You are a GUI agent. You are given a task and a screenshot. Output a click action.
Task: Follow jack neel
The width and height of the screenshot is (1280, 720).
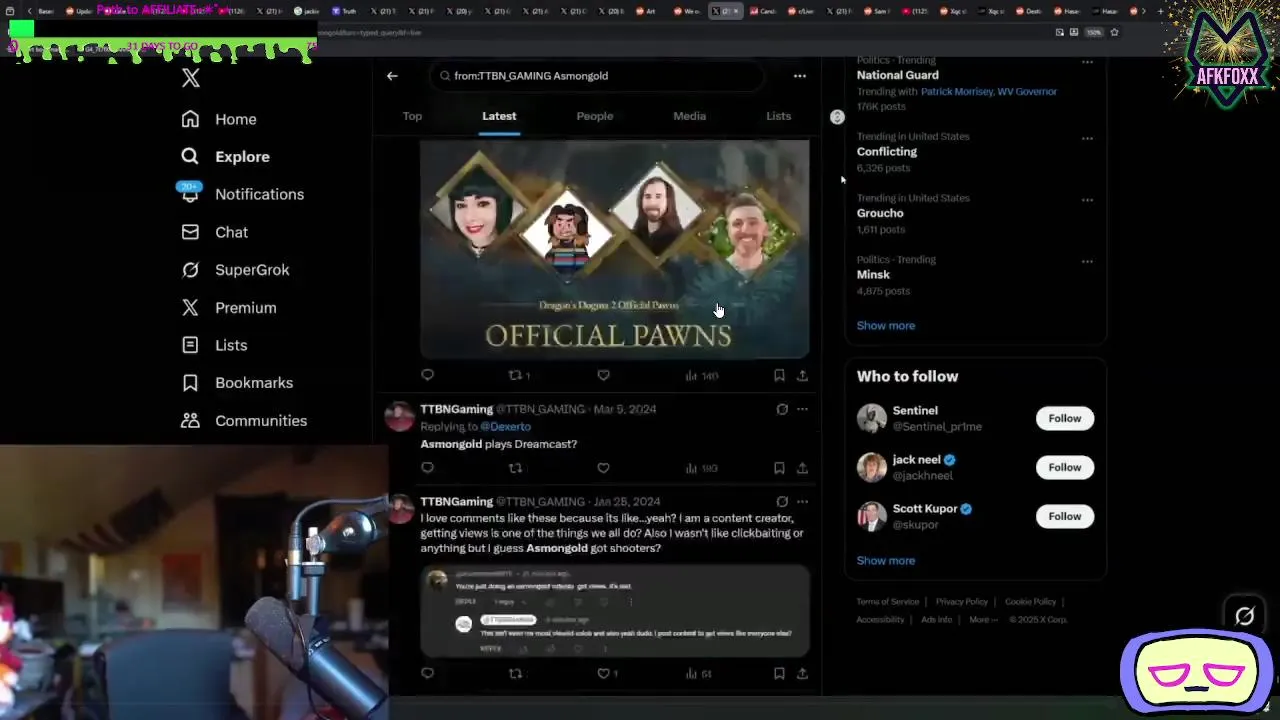(x=1064, y=467)
